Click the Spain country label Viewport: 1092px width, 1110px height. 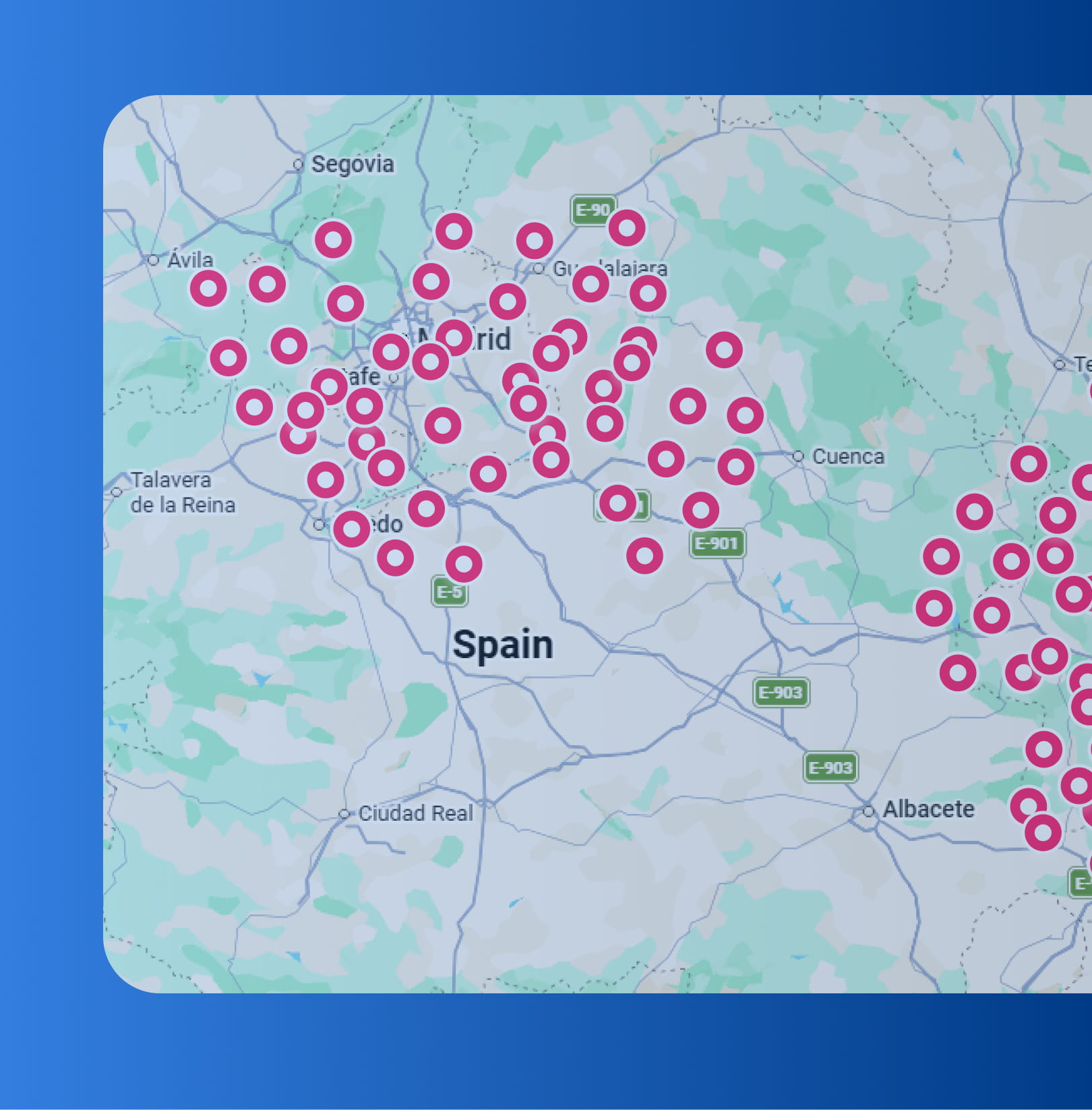pos(503,645)
